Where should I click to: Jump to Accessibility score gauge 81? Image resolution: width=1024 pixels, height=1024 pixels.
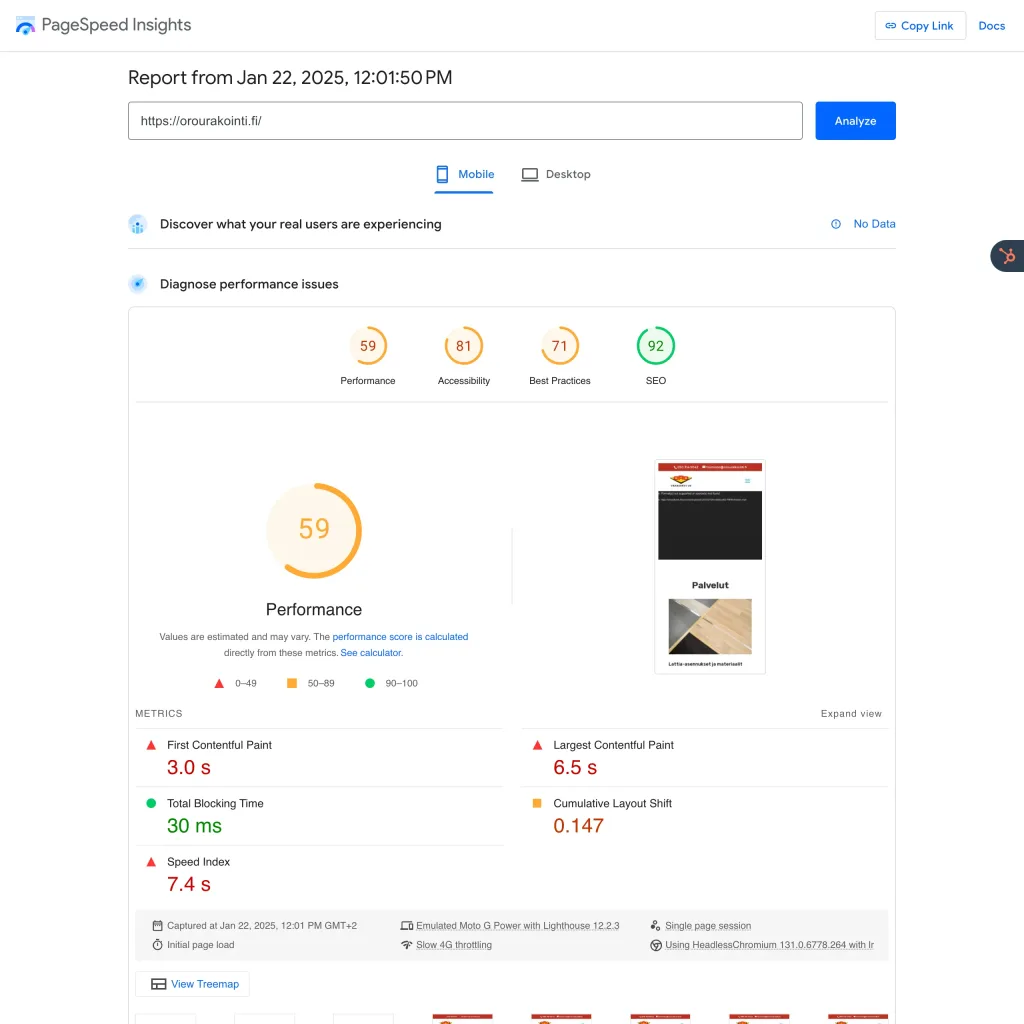(x=464, y=347)
